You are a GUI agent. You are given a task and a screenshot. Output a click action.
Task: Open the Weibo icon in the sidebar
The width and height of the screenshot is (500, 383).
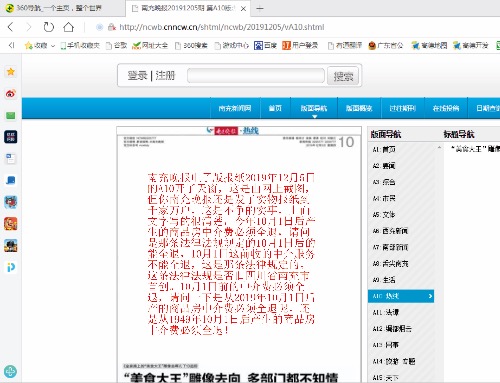11,94
